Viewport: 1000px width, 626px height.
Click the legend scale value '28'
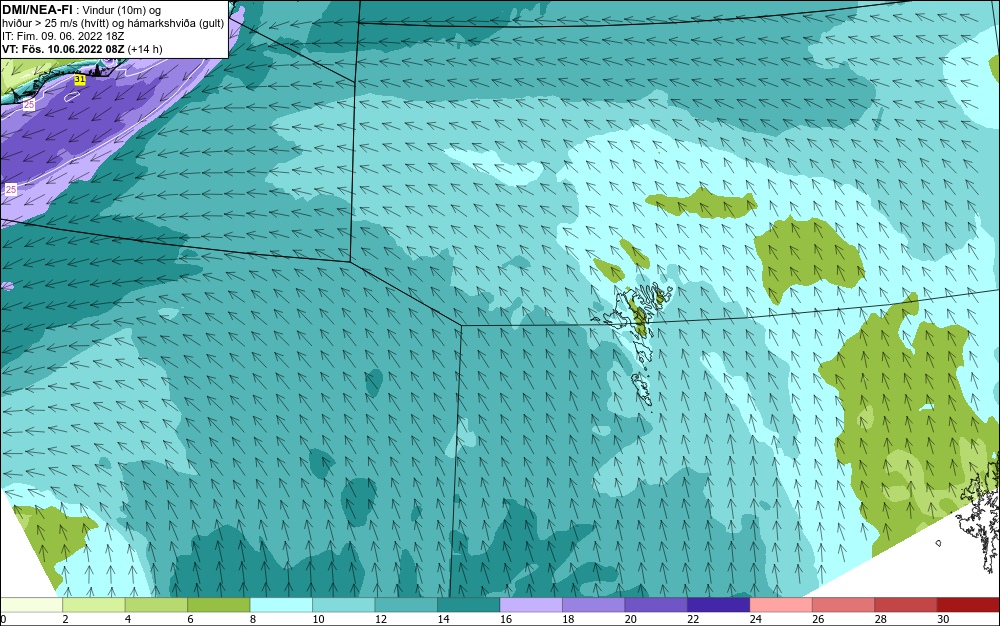[881, 619]
